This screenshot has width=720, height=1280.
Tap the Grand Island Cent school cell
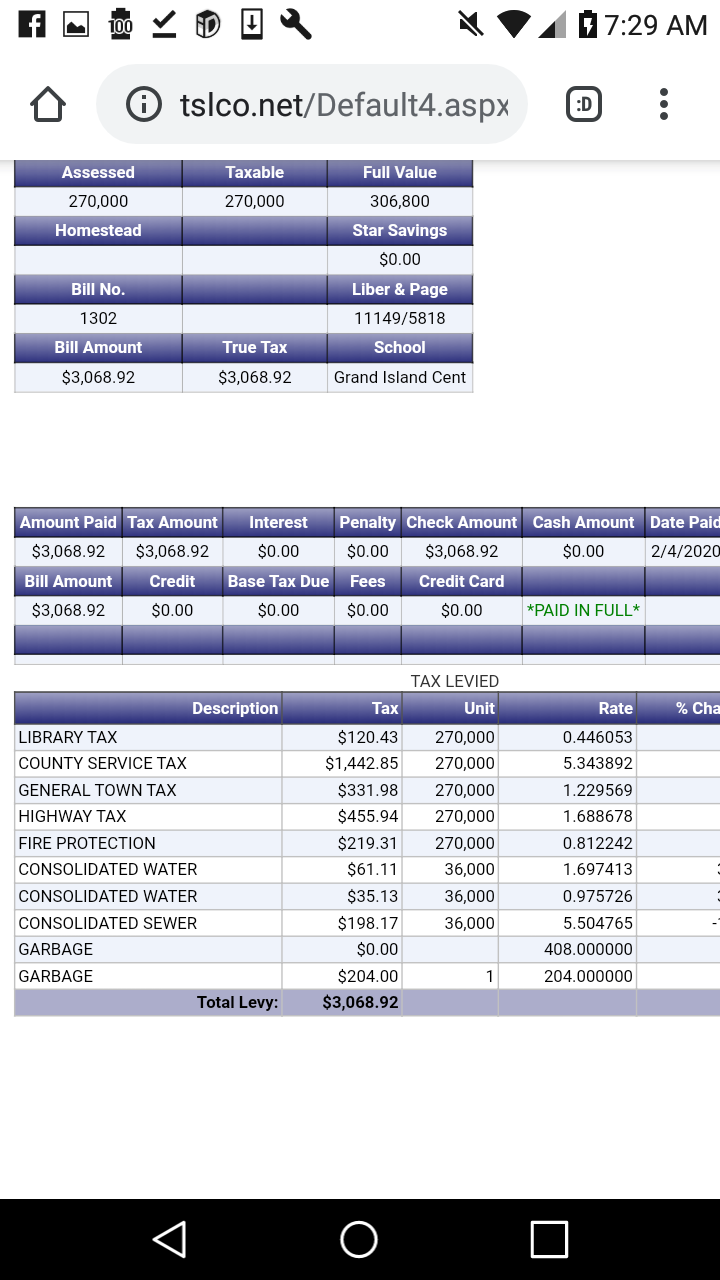coord(399,377)
